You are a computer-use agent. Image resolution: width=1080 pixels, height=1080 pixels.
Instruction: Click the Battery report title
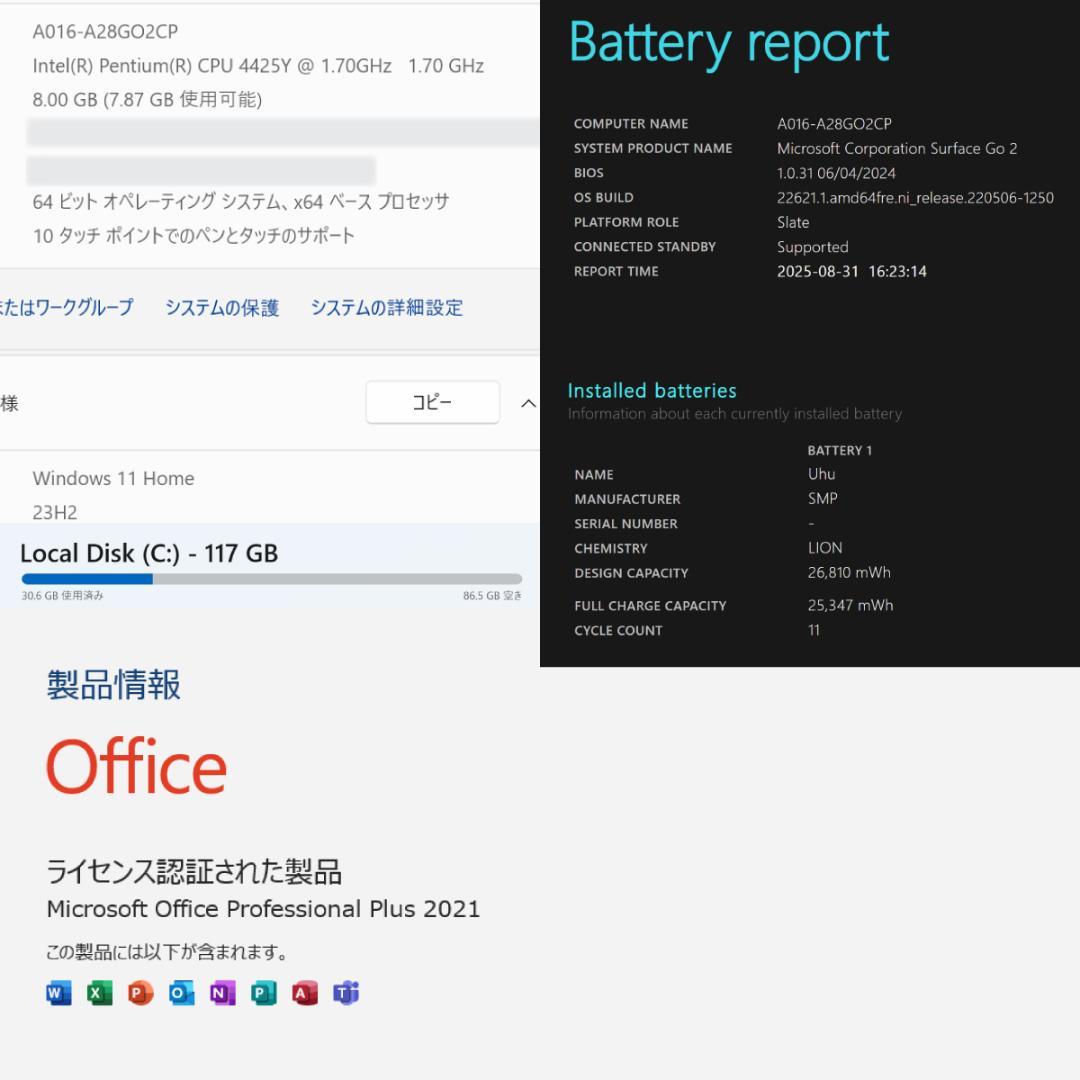pyautogui.click(x=729, y=43)
